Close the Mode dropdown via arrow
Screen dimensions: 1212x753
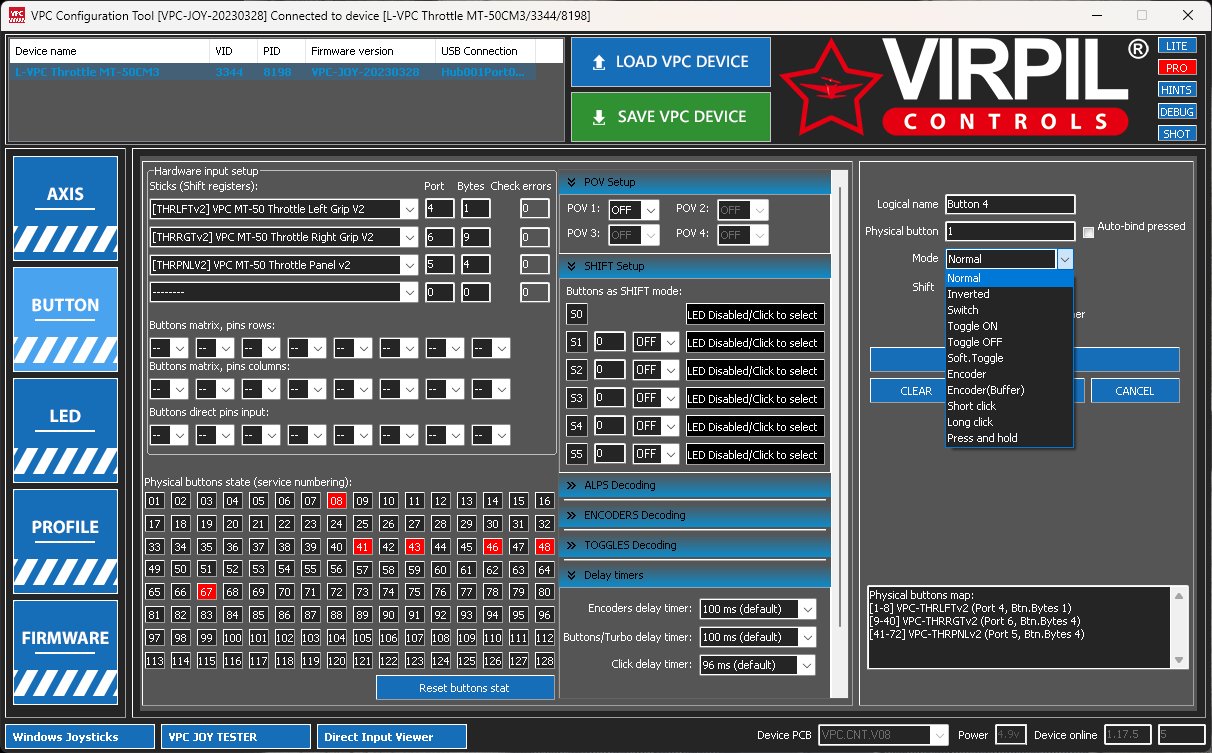click(1065, 259)
